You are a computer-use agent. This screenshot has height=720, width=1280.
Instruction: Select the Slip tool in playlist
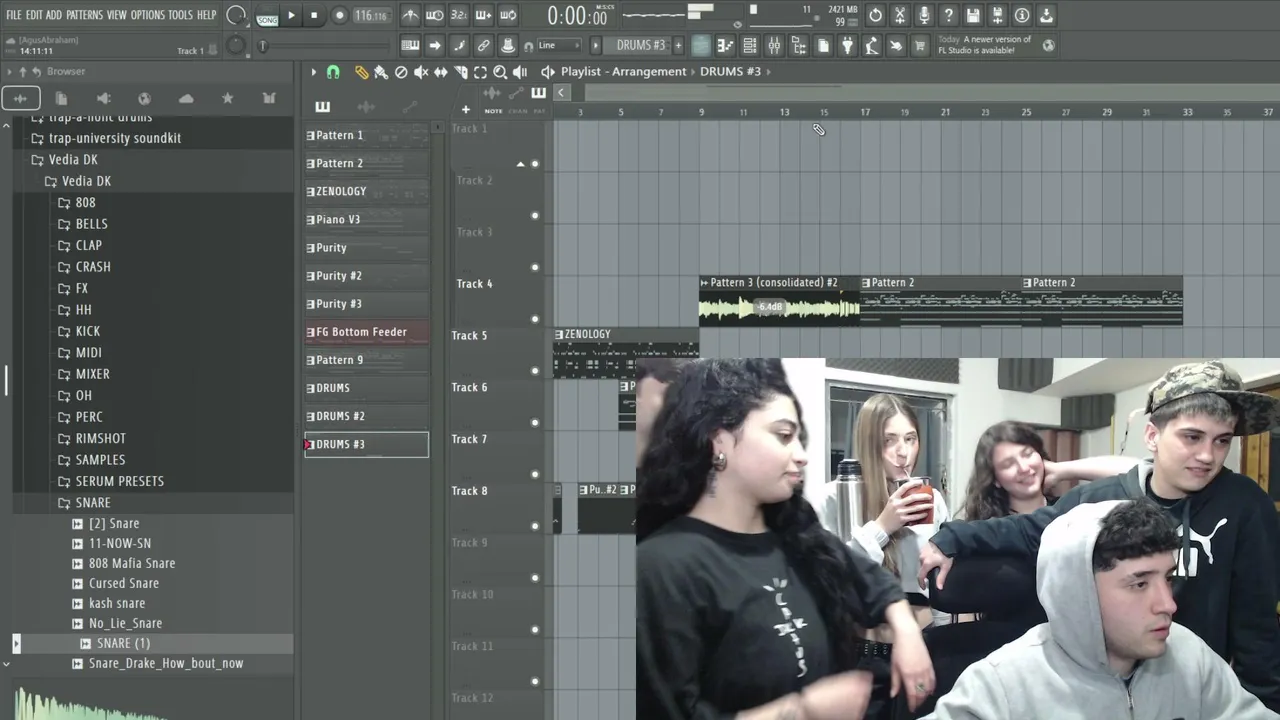pyautogui.click(x=441, y=72)
